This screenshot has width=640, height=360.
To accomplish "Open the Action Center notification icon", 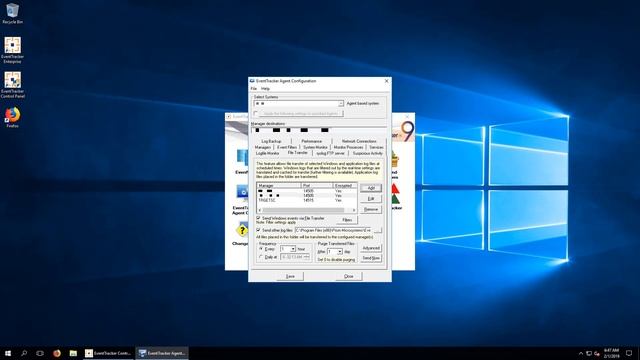I will [x=629, y=353].
